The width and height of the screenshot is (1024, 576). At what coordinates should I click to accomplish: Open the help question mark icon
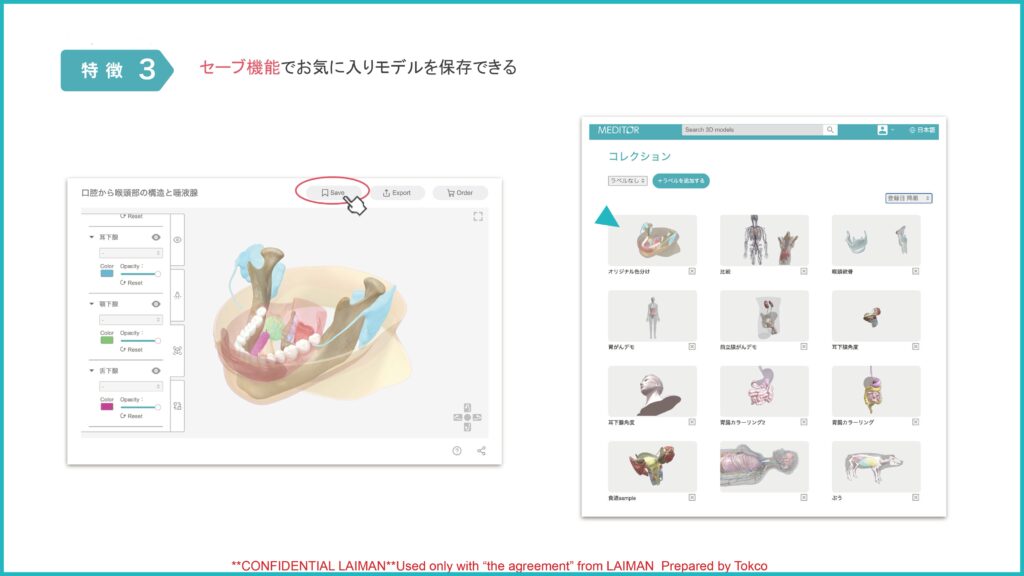point(457,451)
